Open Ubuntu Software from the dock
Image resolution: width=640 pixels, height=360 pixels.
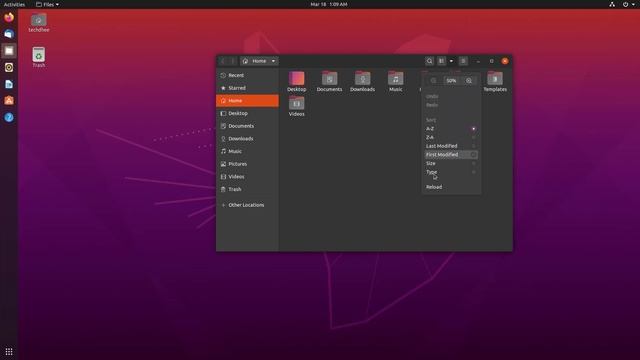click(x=9, y=100)
